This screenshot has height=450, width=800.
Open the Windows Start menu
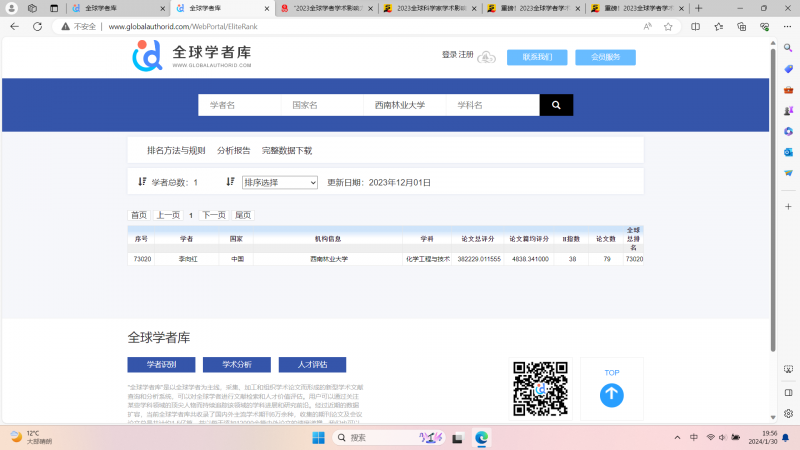tap(320, 438)
